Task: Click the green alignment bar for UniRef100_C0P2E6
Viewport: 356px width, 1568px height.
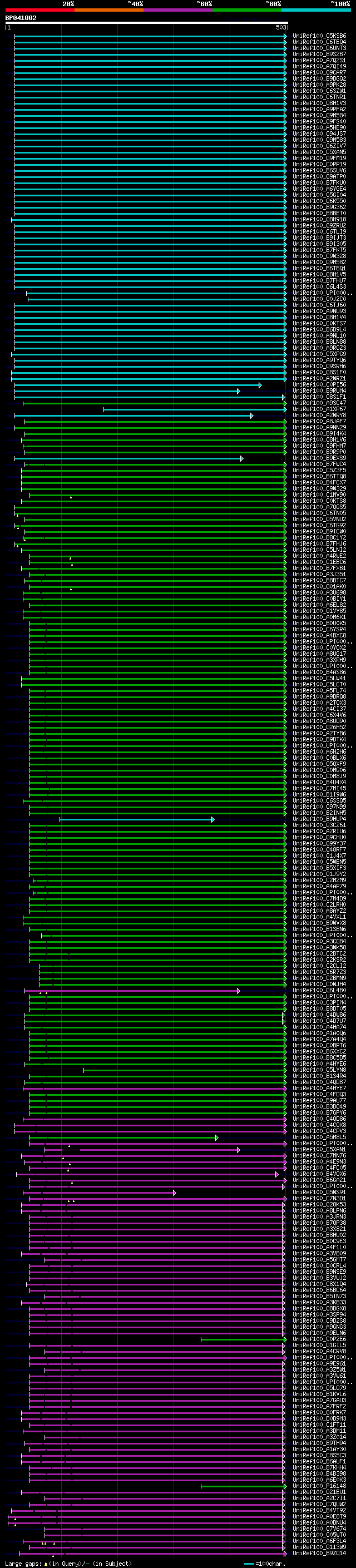Action: (x=244, y=1340)
